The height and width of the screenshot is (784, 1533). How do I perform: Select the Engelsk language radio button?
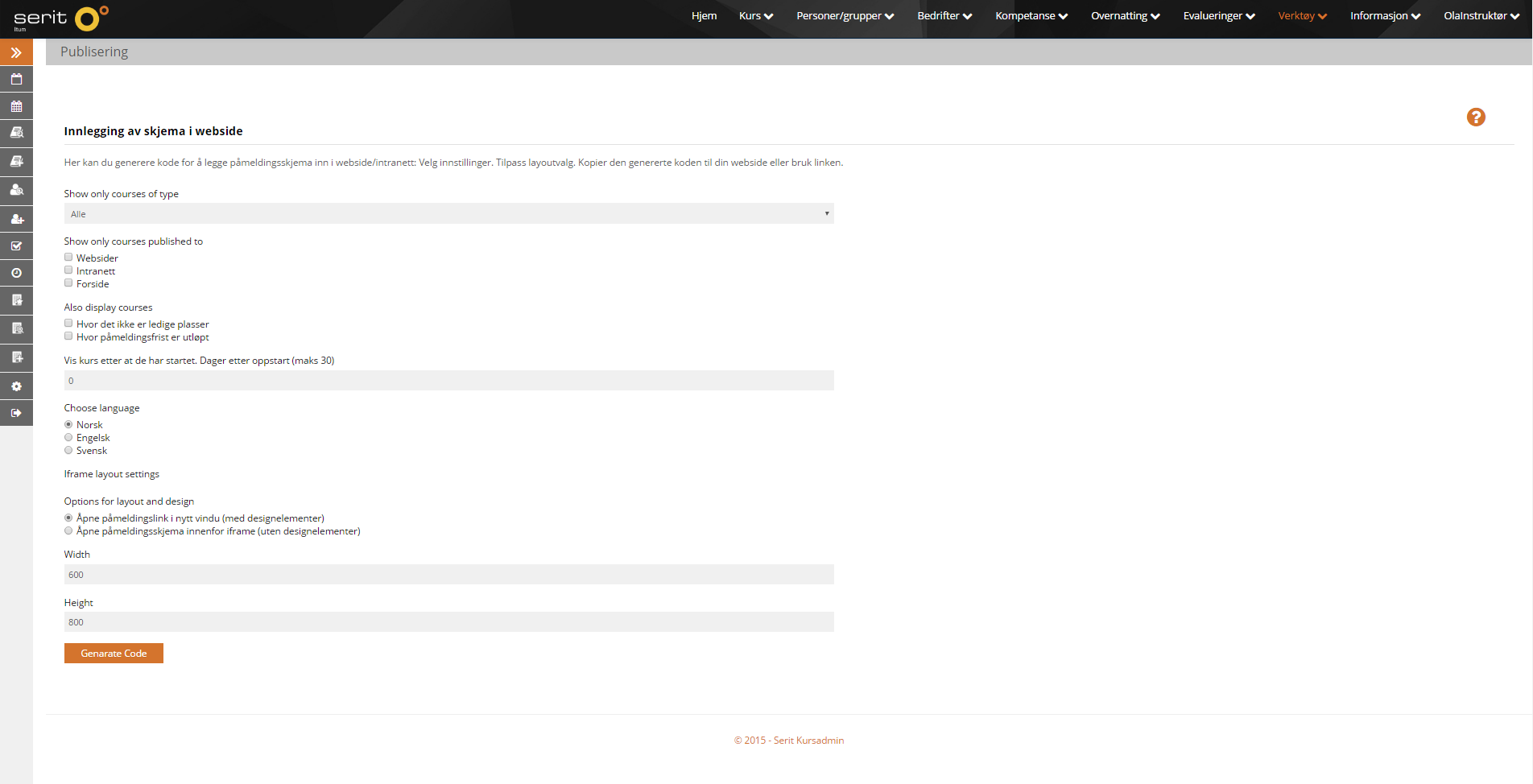point(68,438)
